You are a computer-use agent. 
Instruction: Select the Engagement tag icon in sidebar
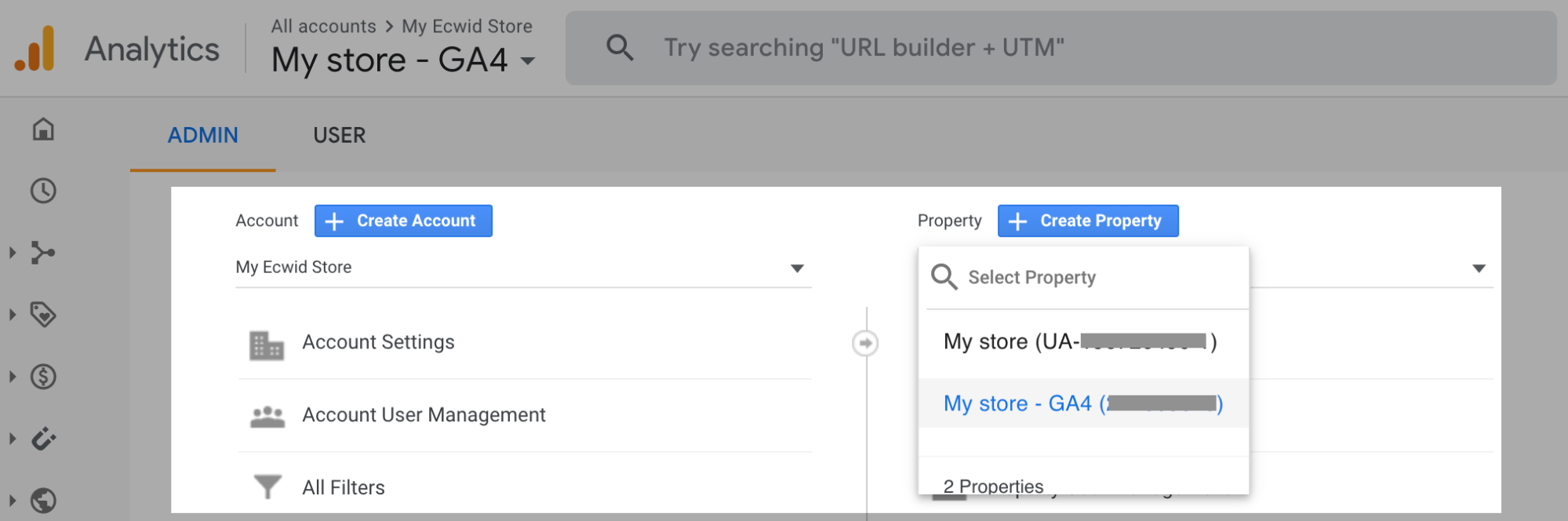[43, 315]
